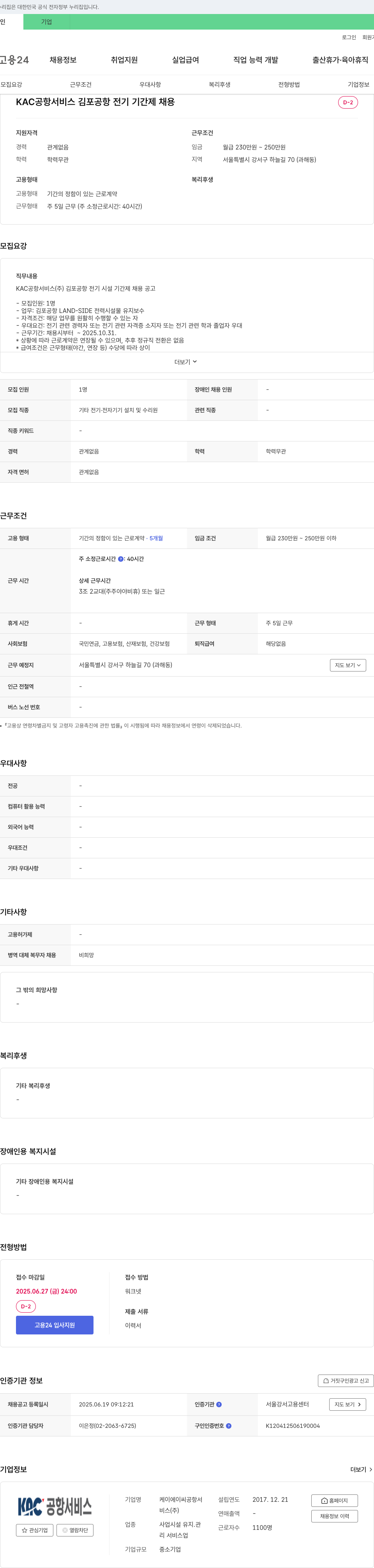Click the D-2 badge under 접수 마감일
374x1568 pixels.
tap(26, 1306)
